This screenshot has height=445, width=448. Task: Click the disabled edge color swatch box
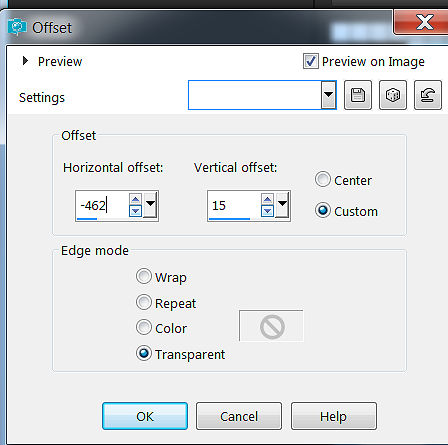coord(271,326)
